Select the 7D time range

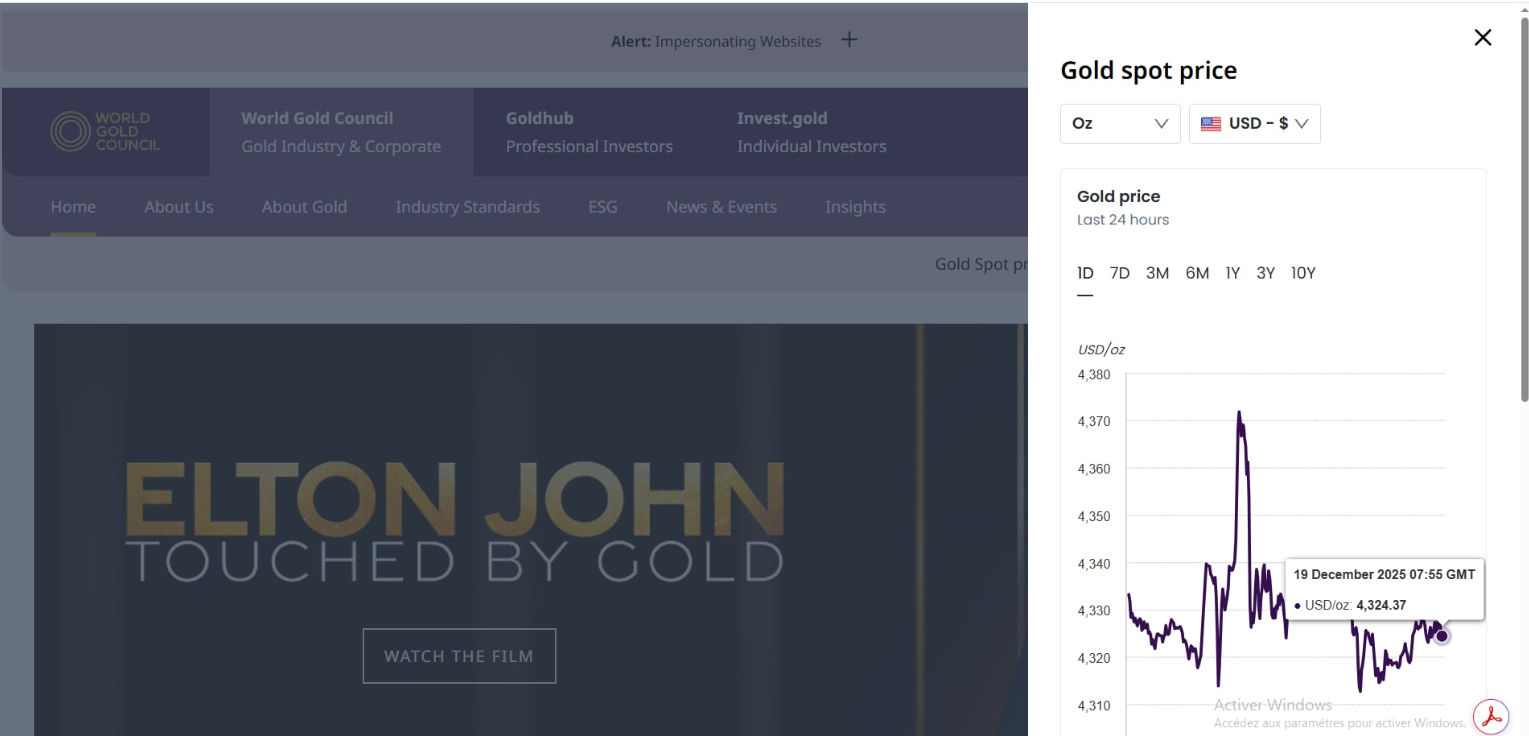[x=1119, y=273]
